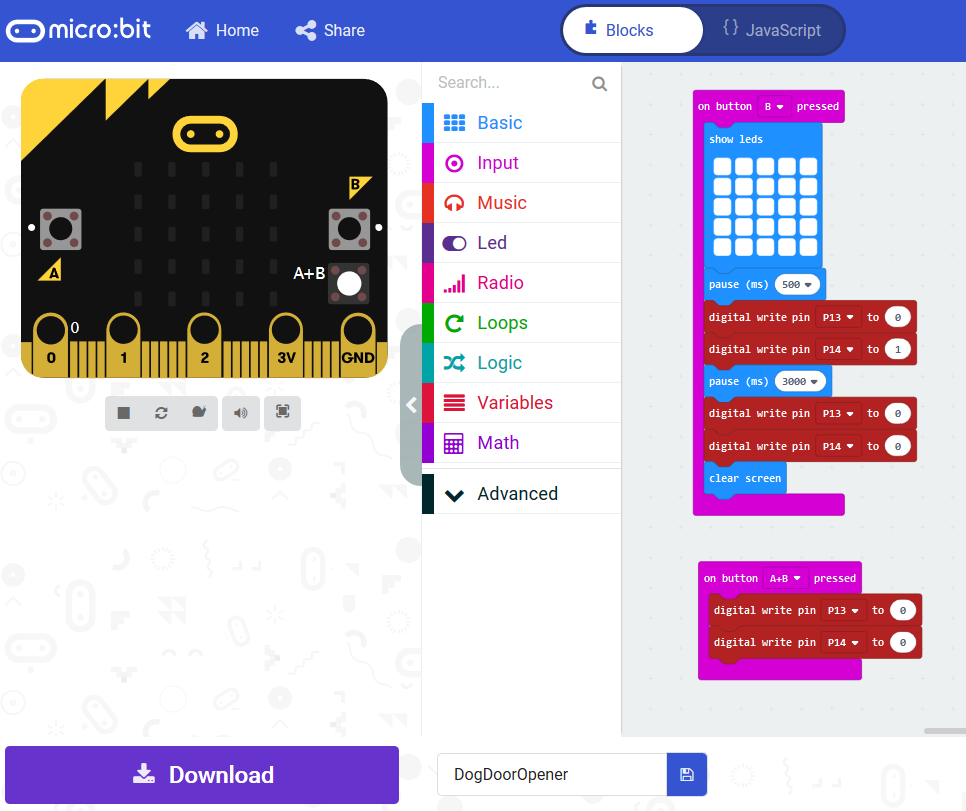The width and height of the screenshot is (966, 811).
Task: Open button A+B dropdown in event block
Action: 785,579
